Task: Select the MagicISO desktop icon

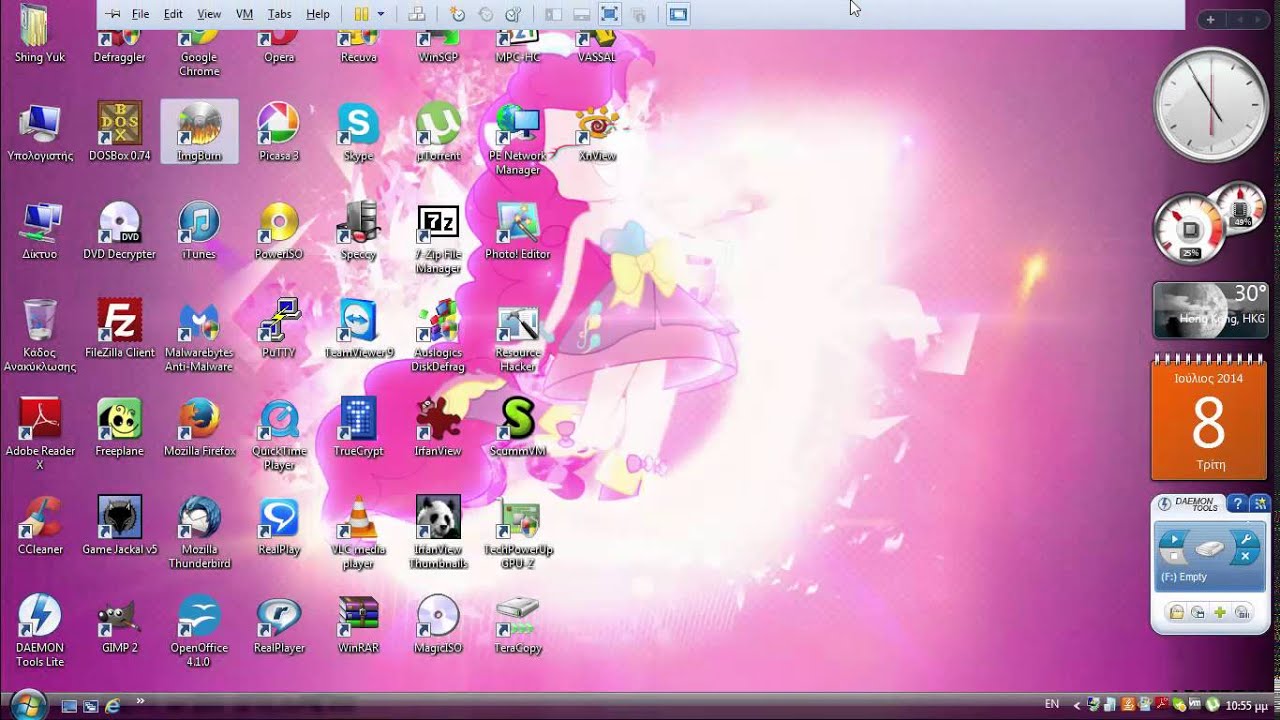Action: click(438, 624)
